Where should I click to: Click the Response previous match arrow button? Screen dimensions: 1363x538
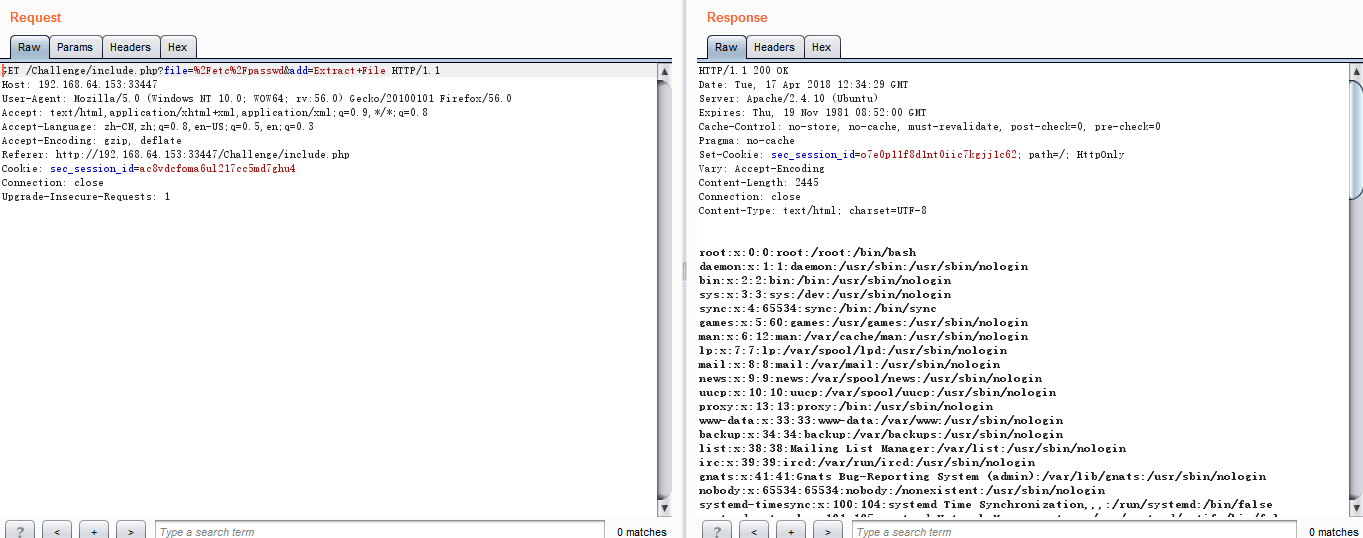754,531
